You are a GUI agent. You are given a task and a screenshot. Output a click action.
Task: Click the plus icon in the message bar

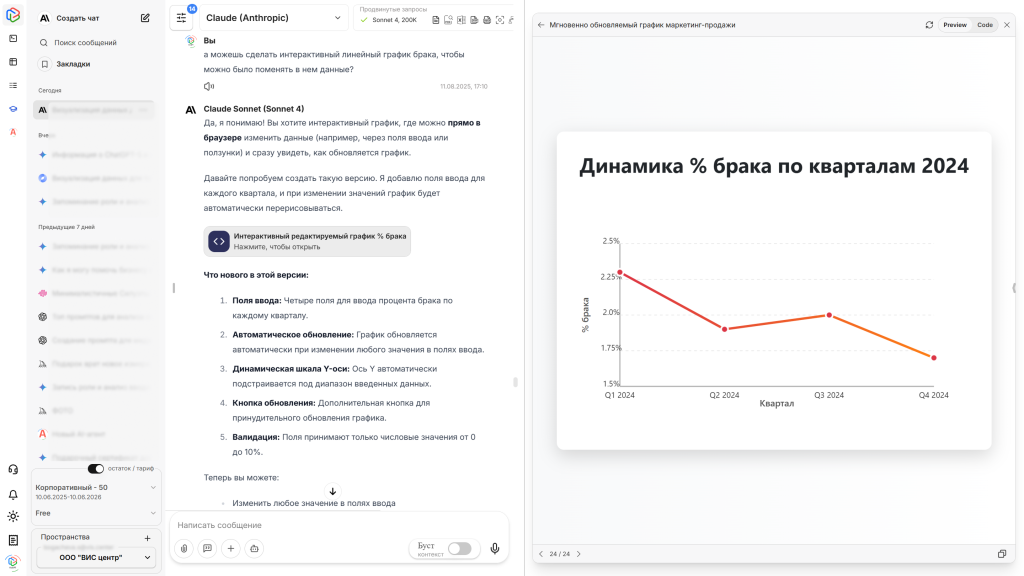[230, 548]
